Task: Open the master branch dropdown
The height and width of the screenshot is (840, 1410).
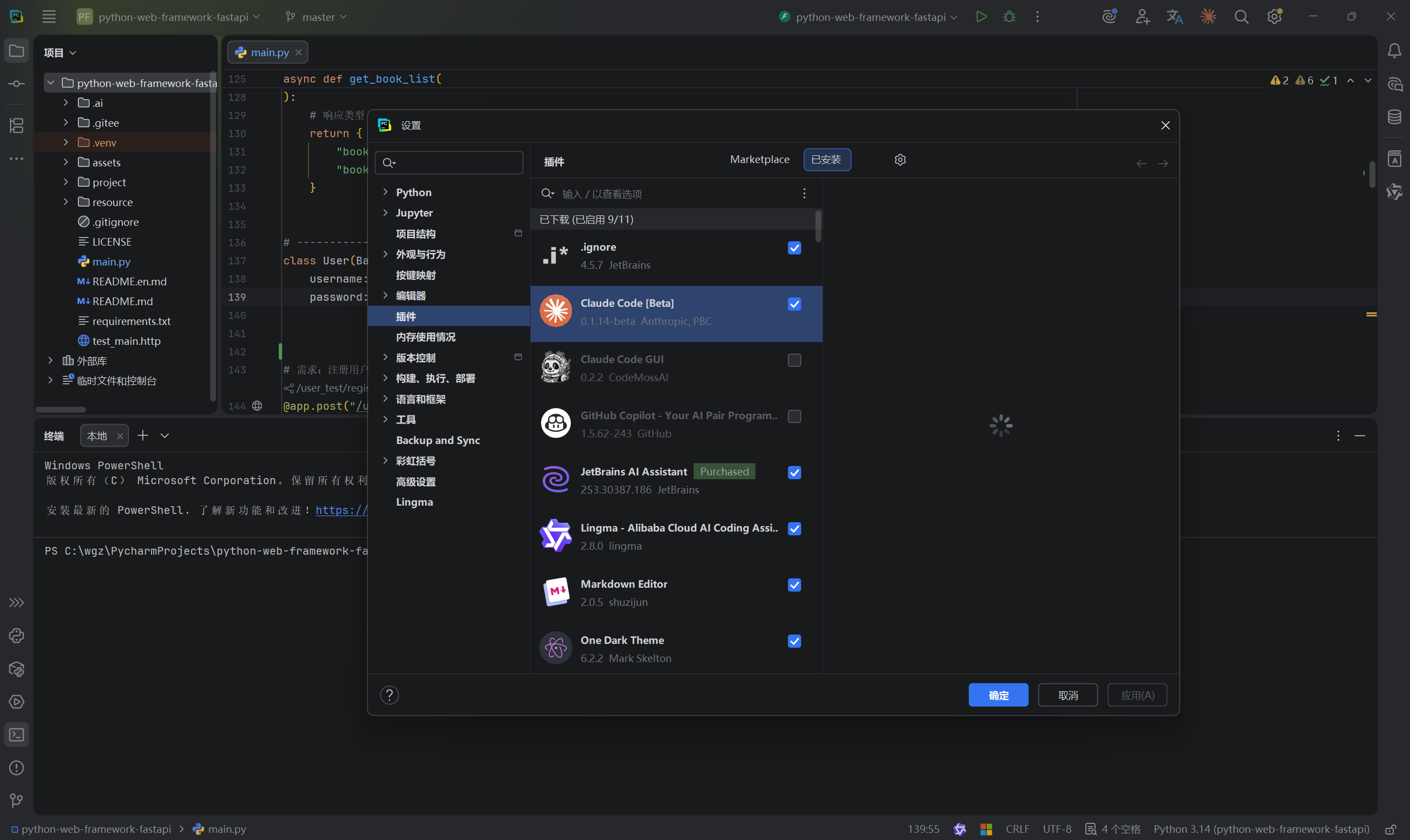Action: pyautogui.click(x=316, y=17)
